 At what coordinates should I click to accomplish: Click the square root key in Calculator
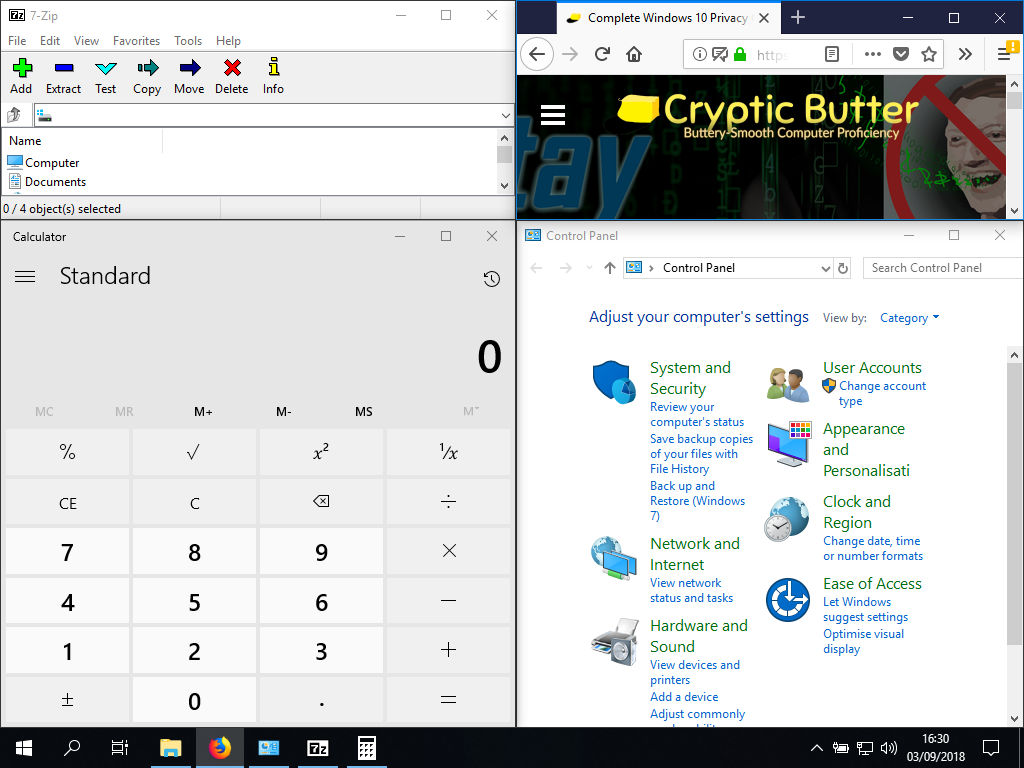point(194,452)
